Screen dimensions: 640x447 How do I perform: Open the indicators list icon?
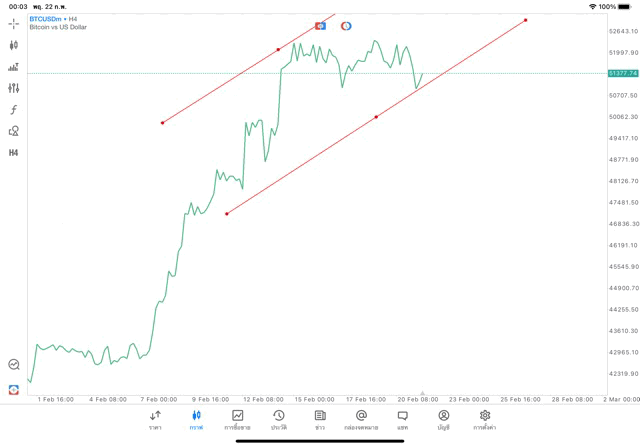point(14,67)
